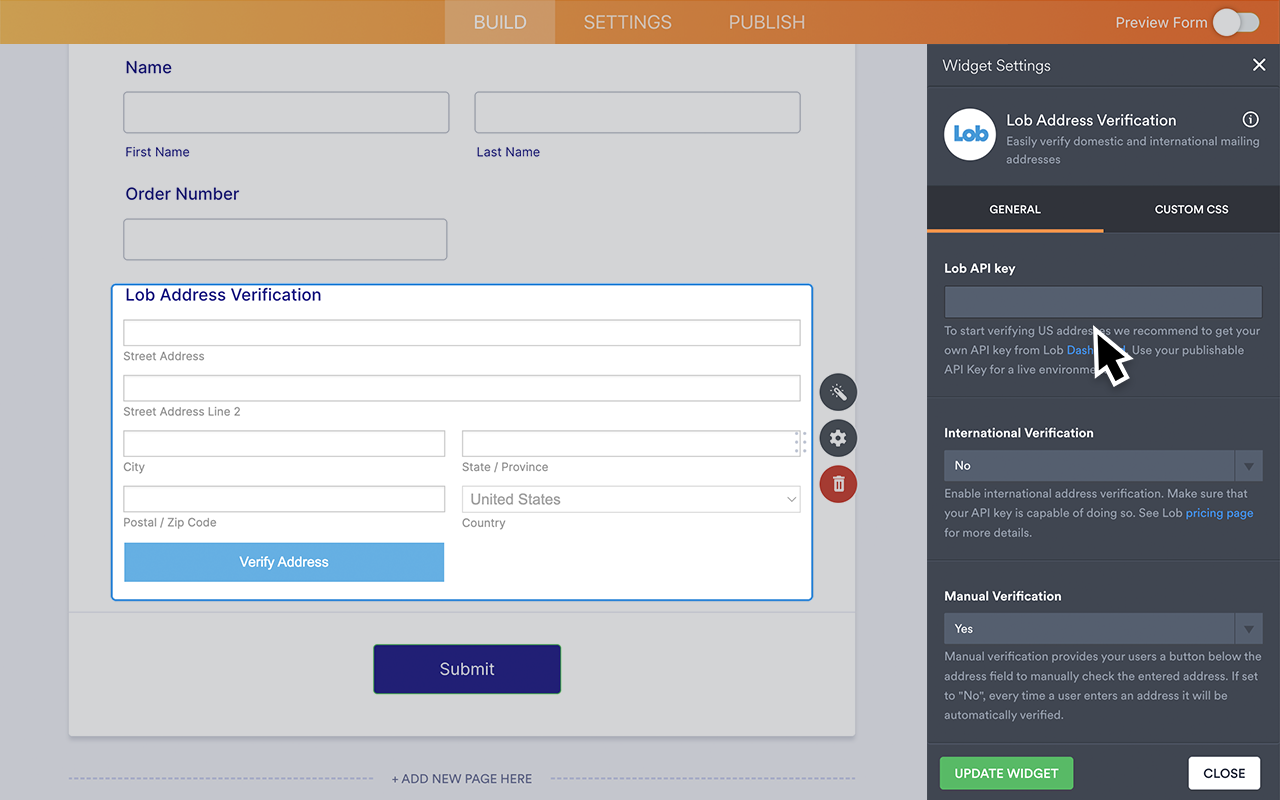Click inside the Lob API key field

click(1102, 301)
